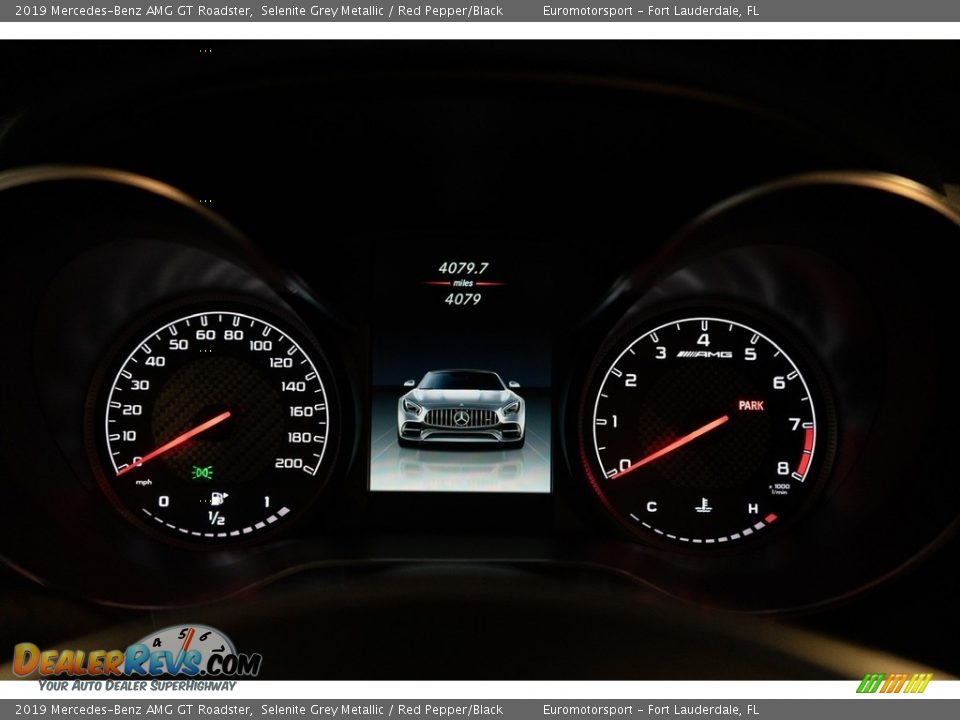Click the fuel pump icon

pyautogui.click(x=219, y=498)
